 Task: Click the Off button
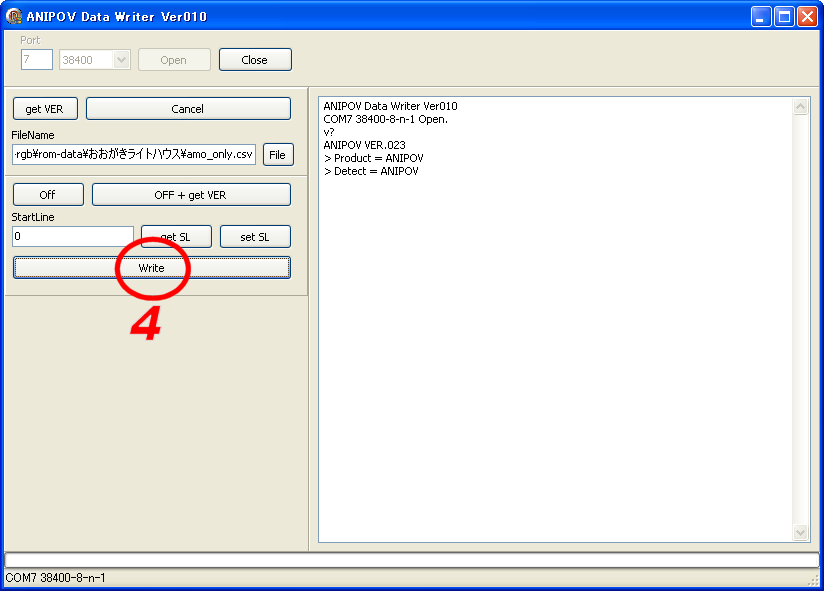48,195
